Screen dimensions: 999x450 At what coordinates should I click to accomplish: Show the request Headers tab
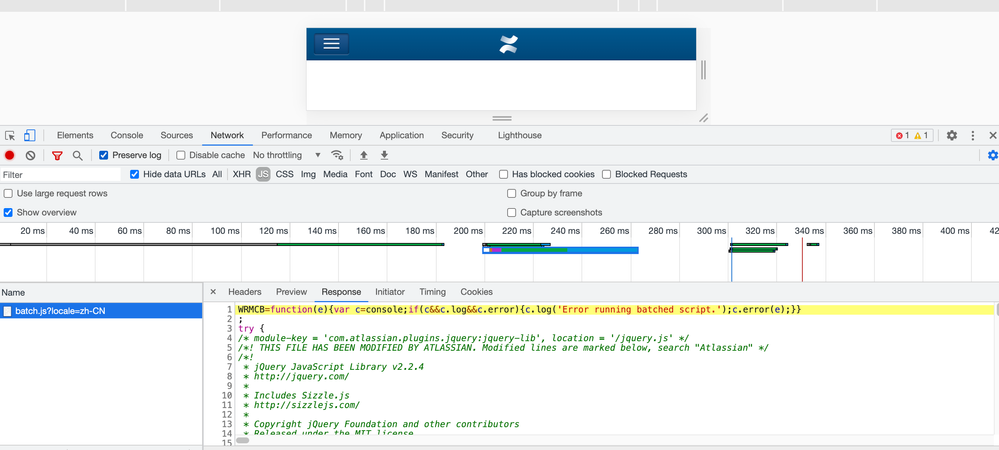[245, 292]
